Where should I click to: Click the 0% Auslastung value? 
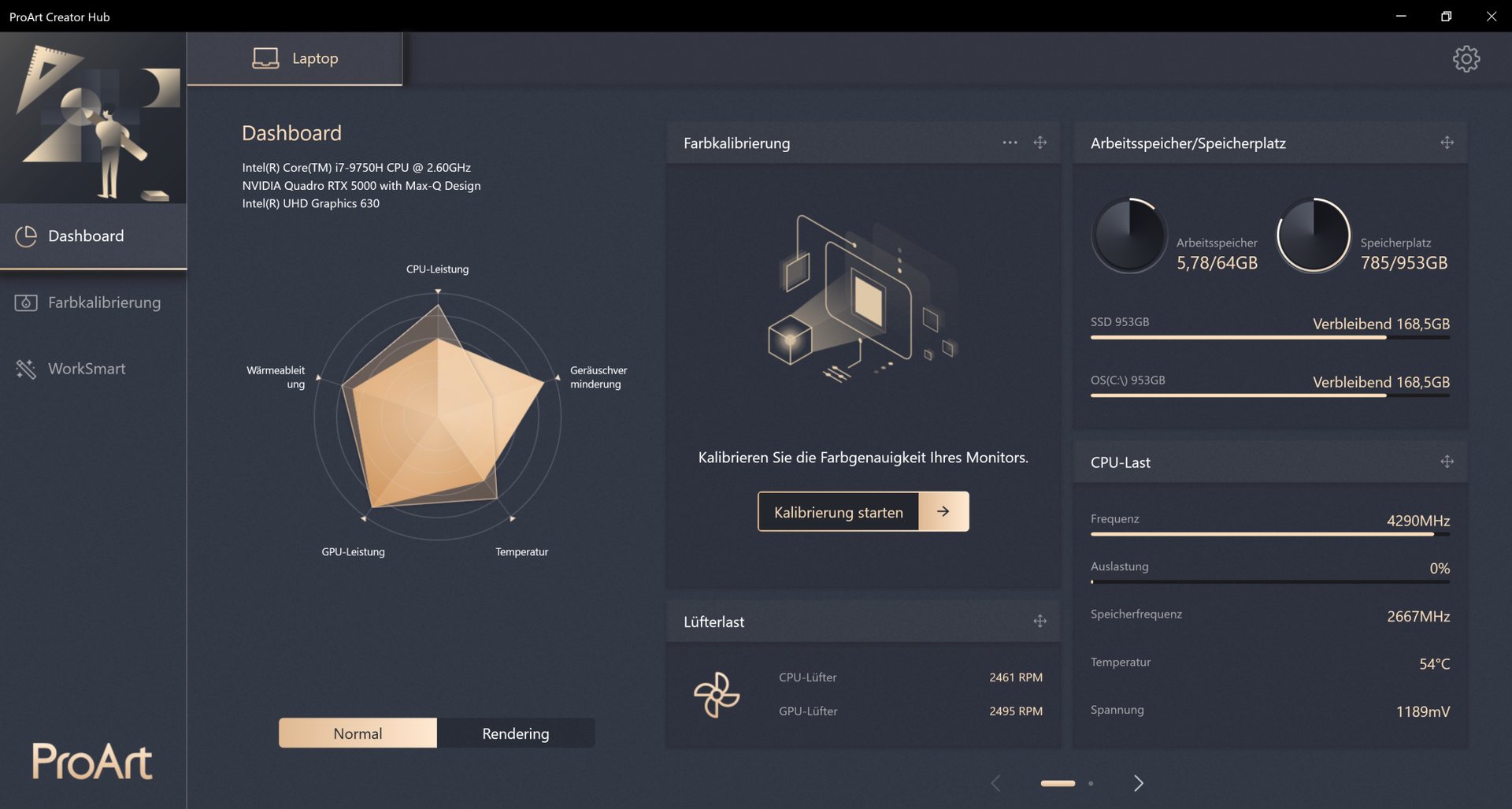1440,569
